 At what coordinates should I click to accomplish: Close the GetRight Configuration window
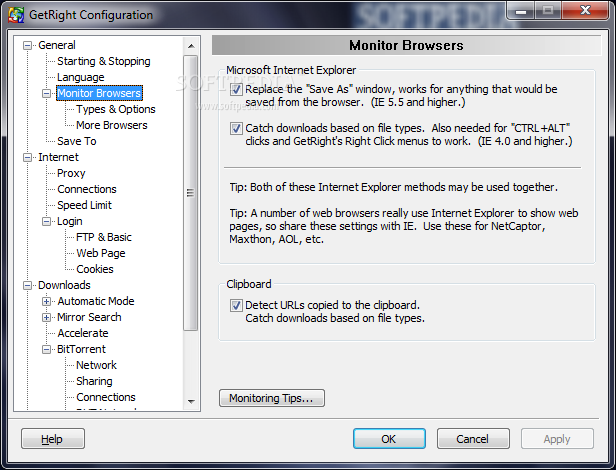click(585, 10)
